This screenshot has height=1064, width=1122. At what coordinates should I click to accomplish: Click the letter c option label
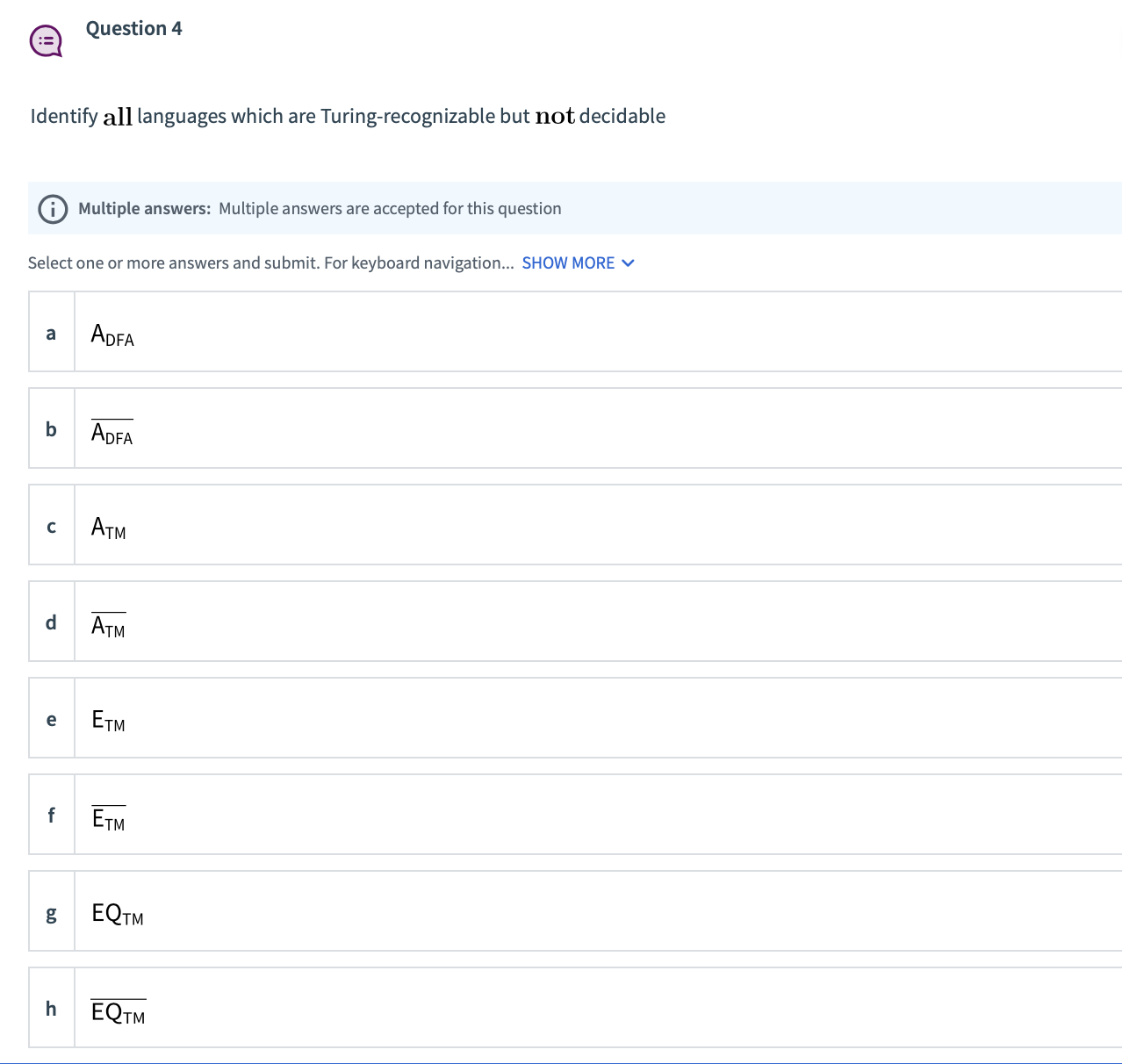click(51, 527)
